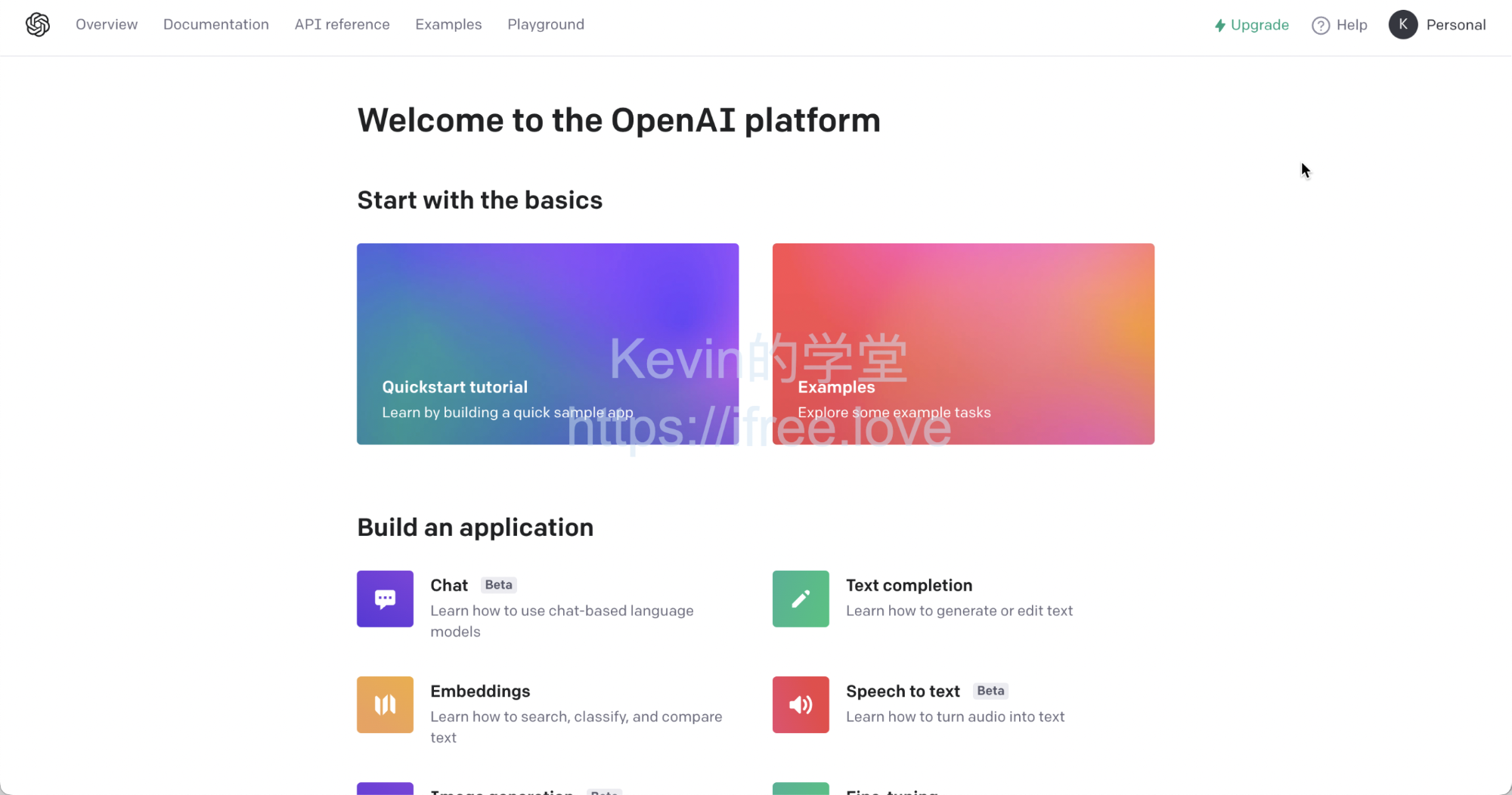This screenshot has width=1512, height=795.
Task: Open the Playground tab
Action: (x=546, y=24)
